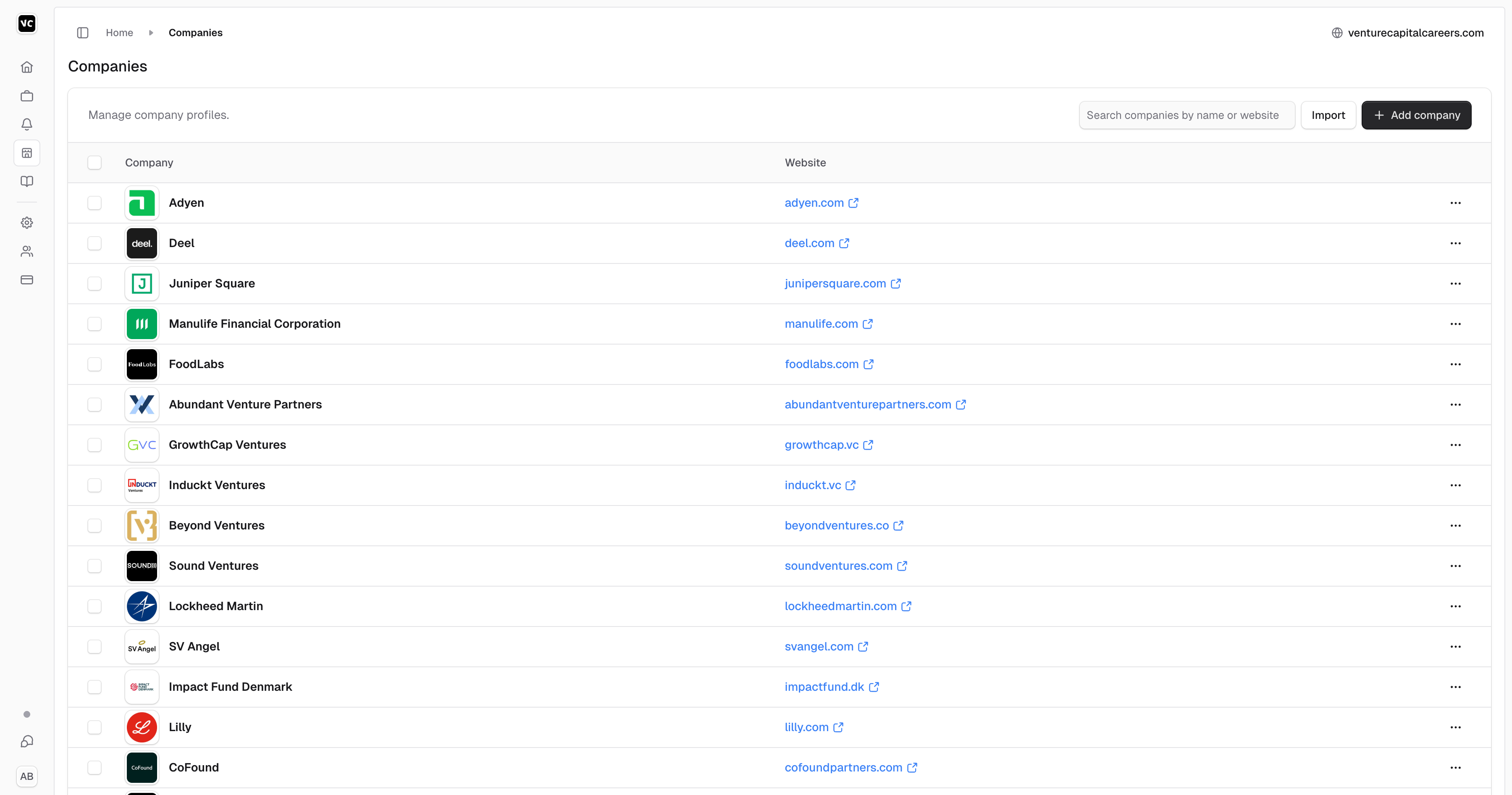Select the Lockheed Martin row checkbox
The height and width of the screenshot is (795, 1512).
94,606
